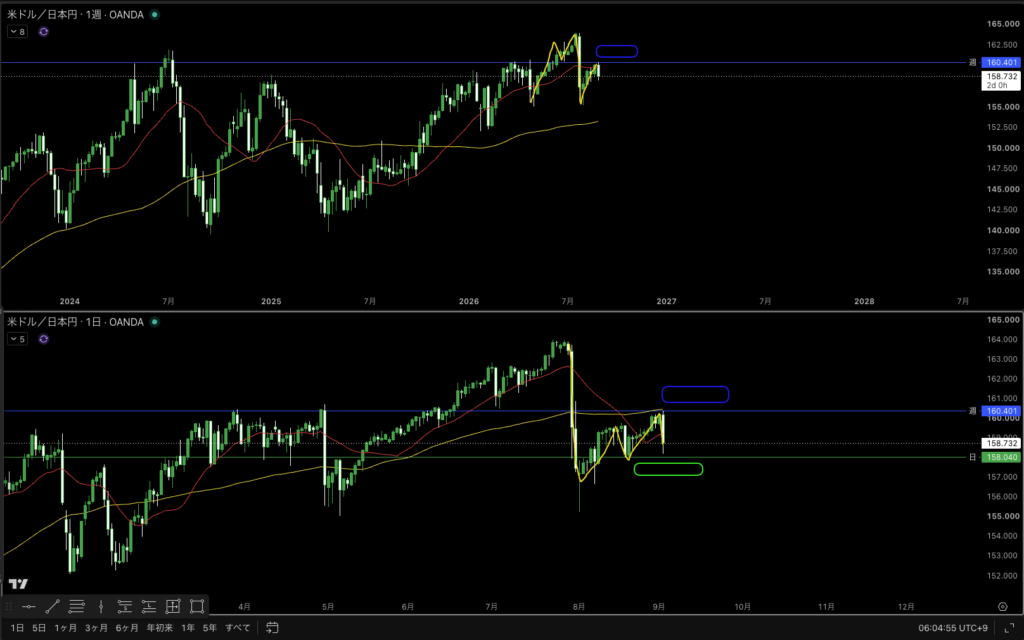Image resolution: width=1024 pixels, height=640 pixels.
Task: Select the trend line drawing tool
Action: (x=53, y=607)
